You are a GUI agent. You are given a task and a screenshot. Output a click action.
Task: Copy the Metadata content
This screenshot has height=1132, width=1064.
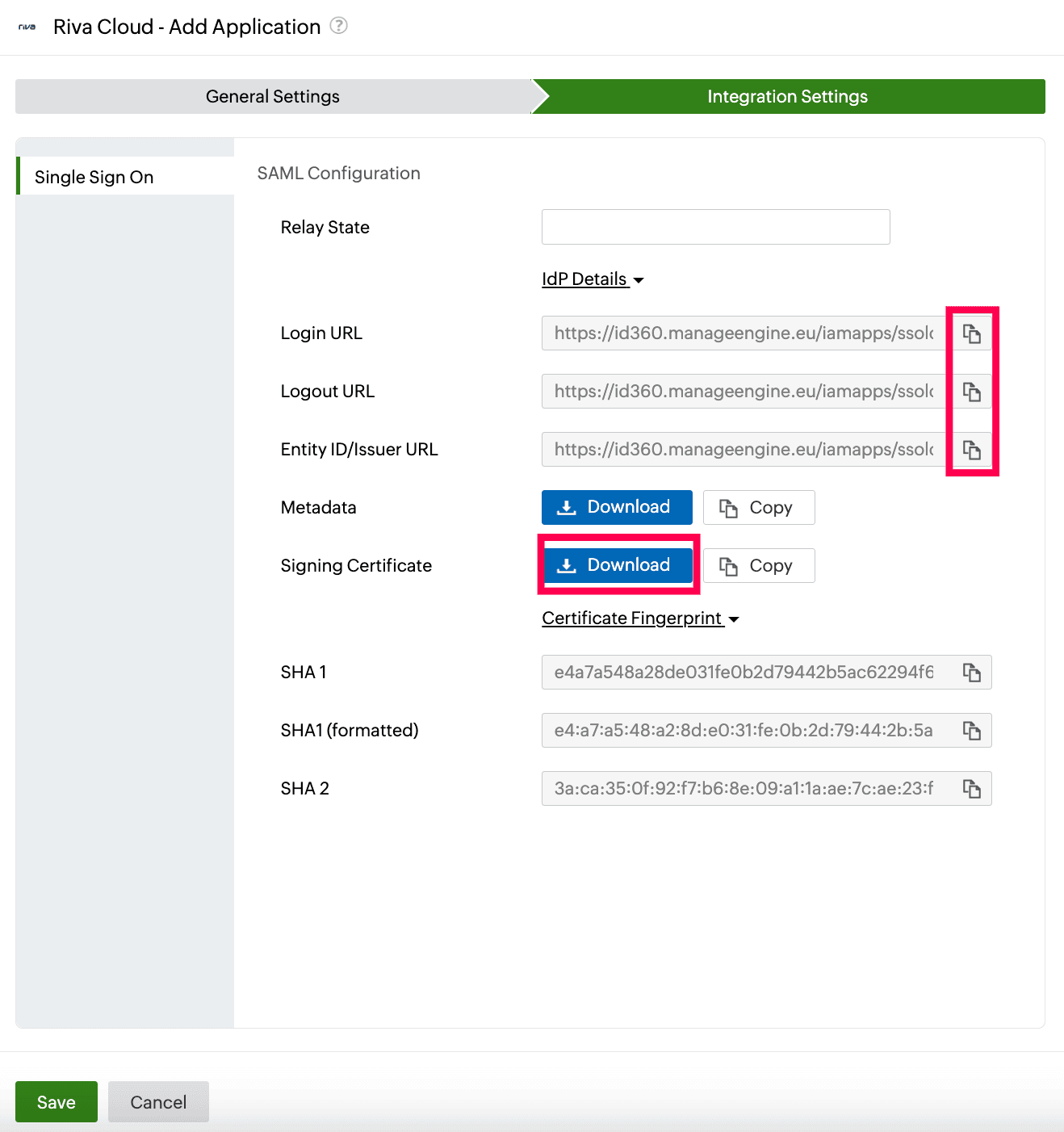(x=758, y=507)
